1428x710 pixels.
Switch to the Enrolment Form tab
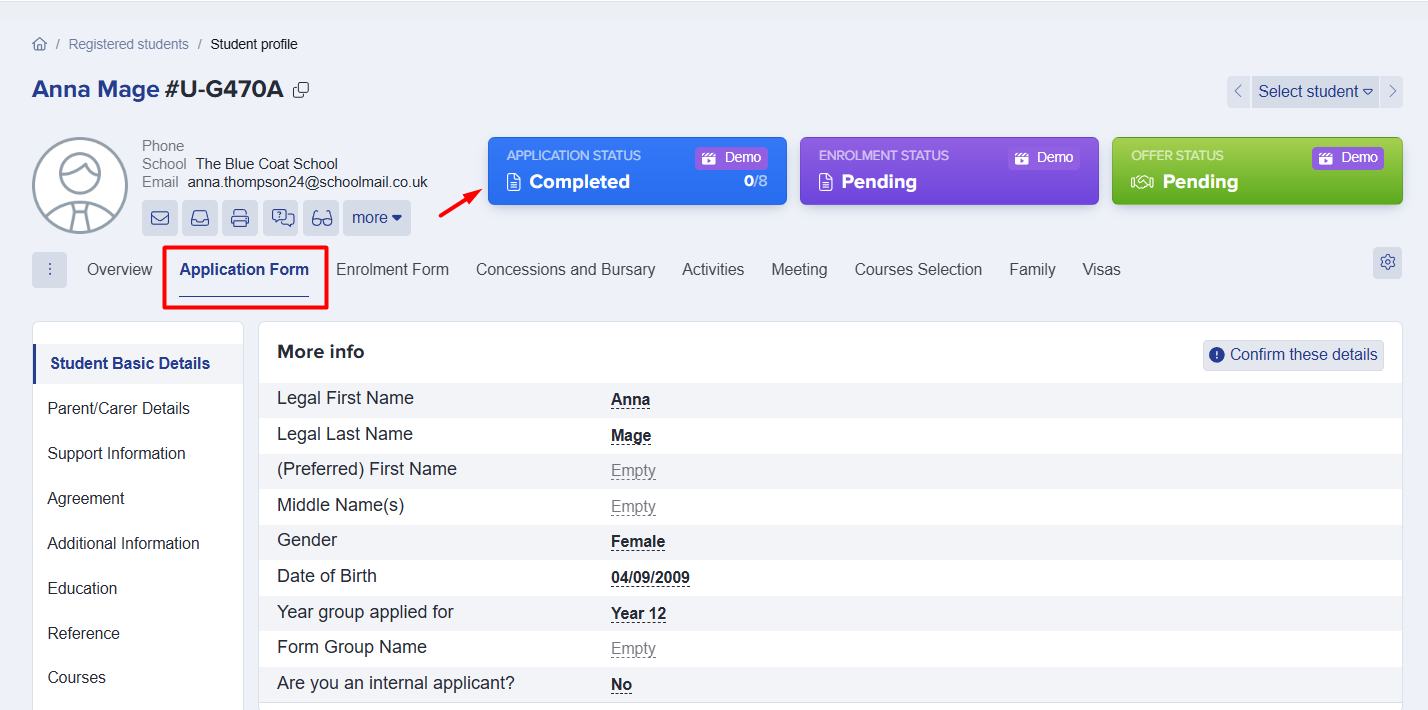[392, 270]
